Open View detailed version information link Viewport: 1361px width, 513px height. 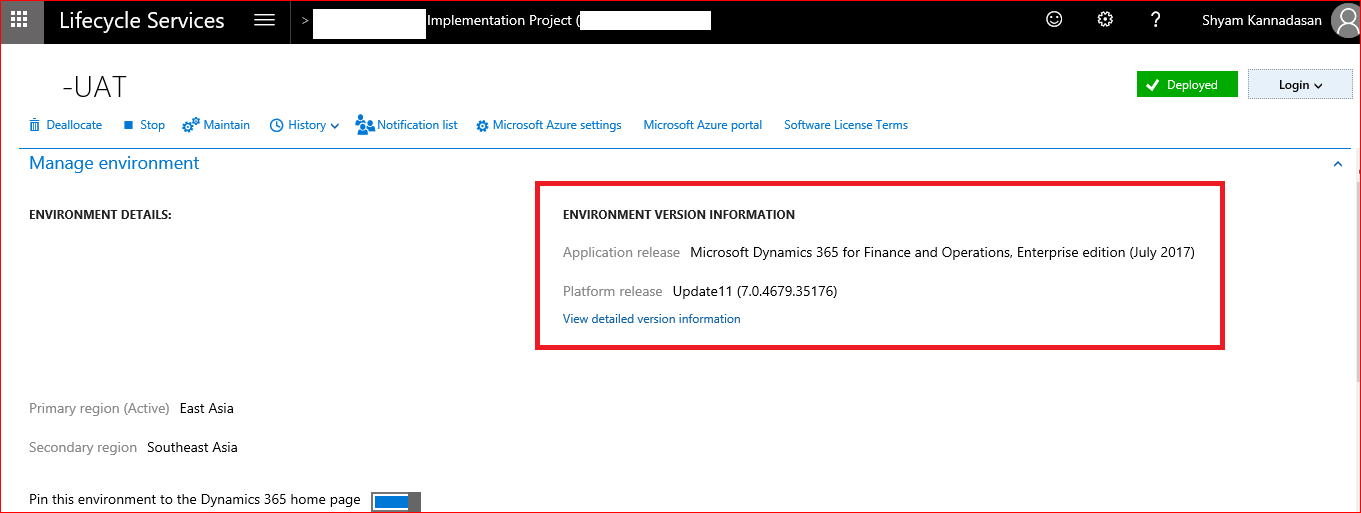[652, 319]
